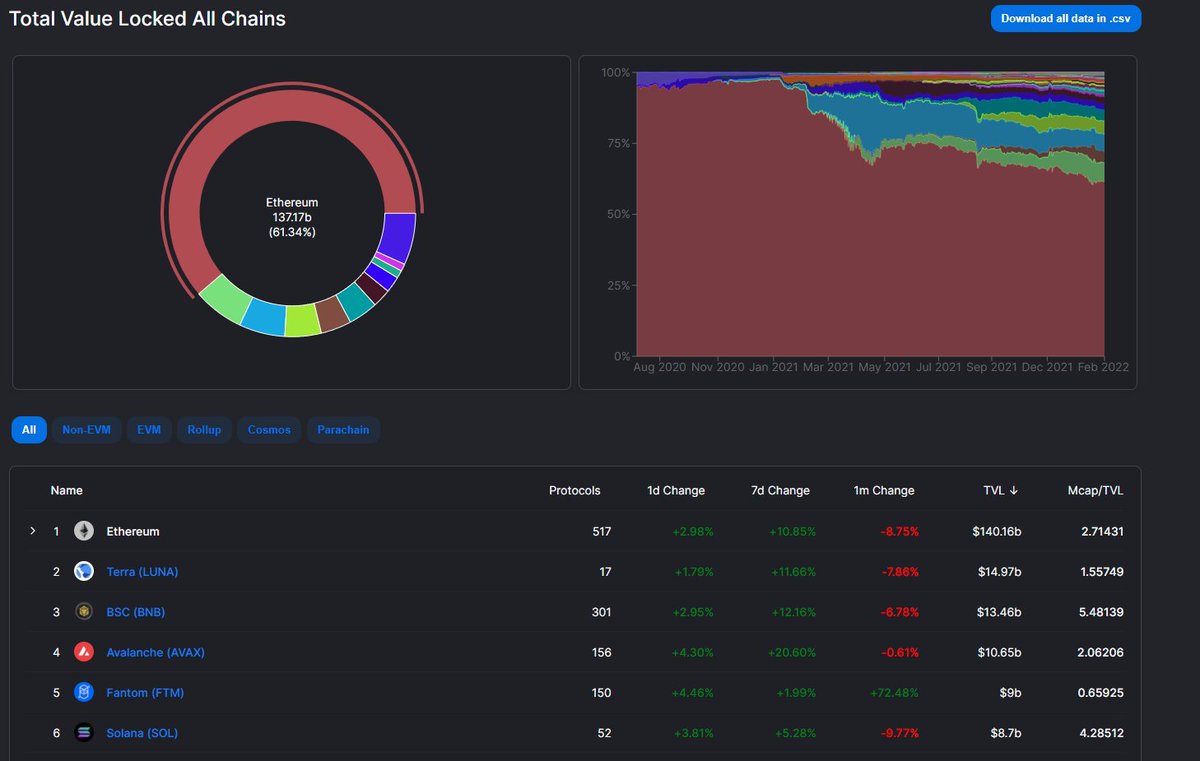This screenshot has width=1200, height=761.
Task: Click the brown donut segment
Action: click(x=332, y=314)
